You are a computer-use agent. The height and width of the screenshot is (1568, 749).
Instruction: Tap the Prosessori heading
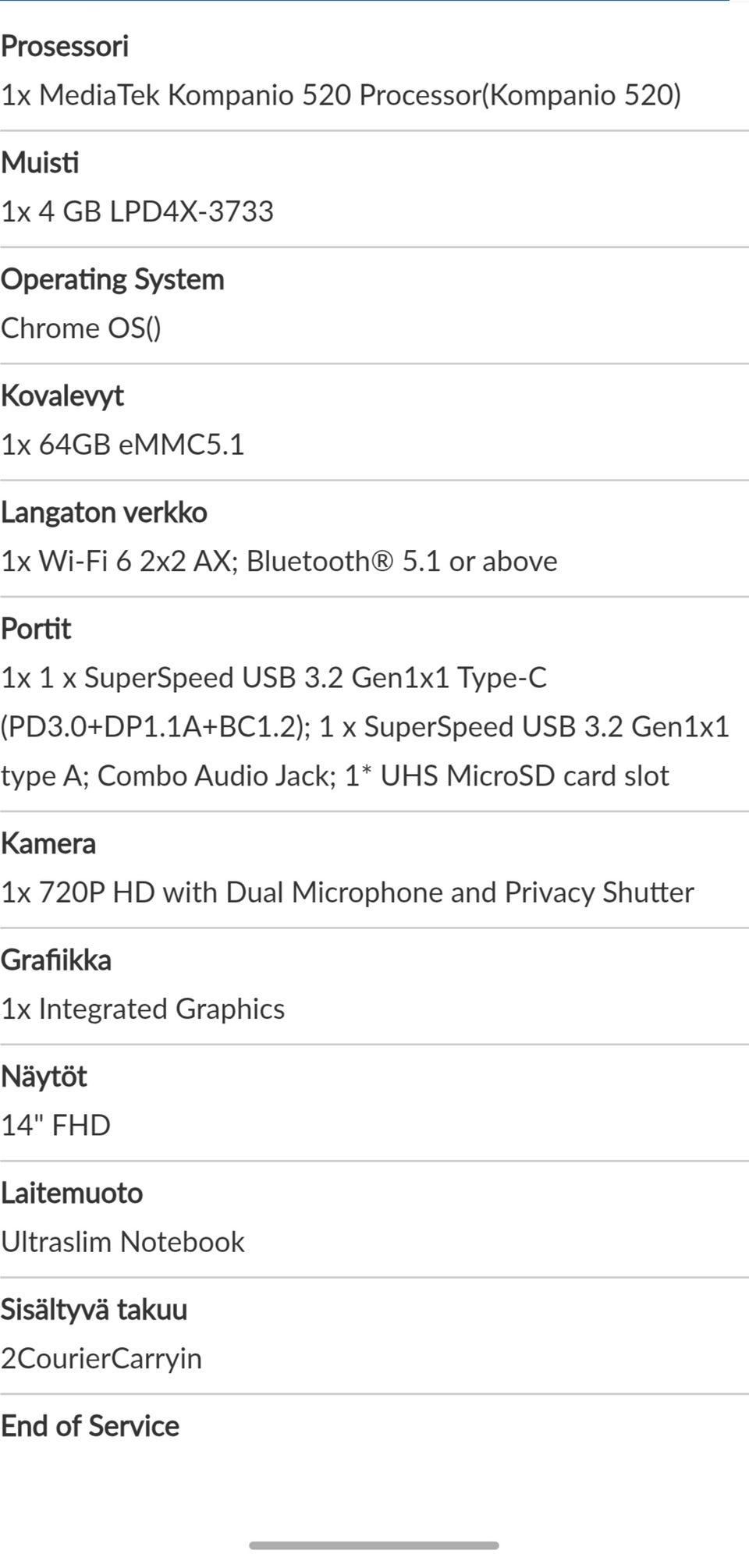click(65, 47)
